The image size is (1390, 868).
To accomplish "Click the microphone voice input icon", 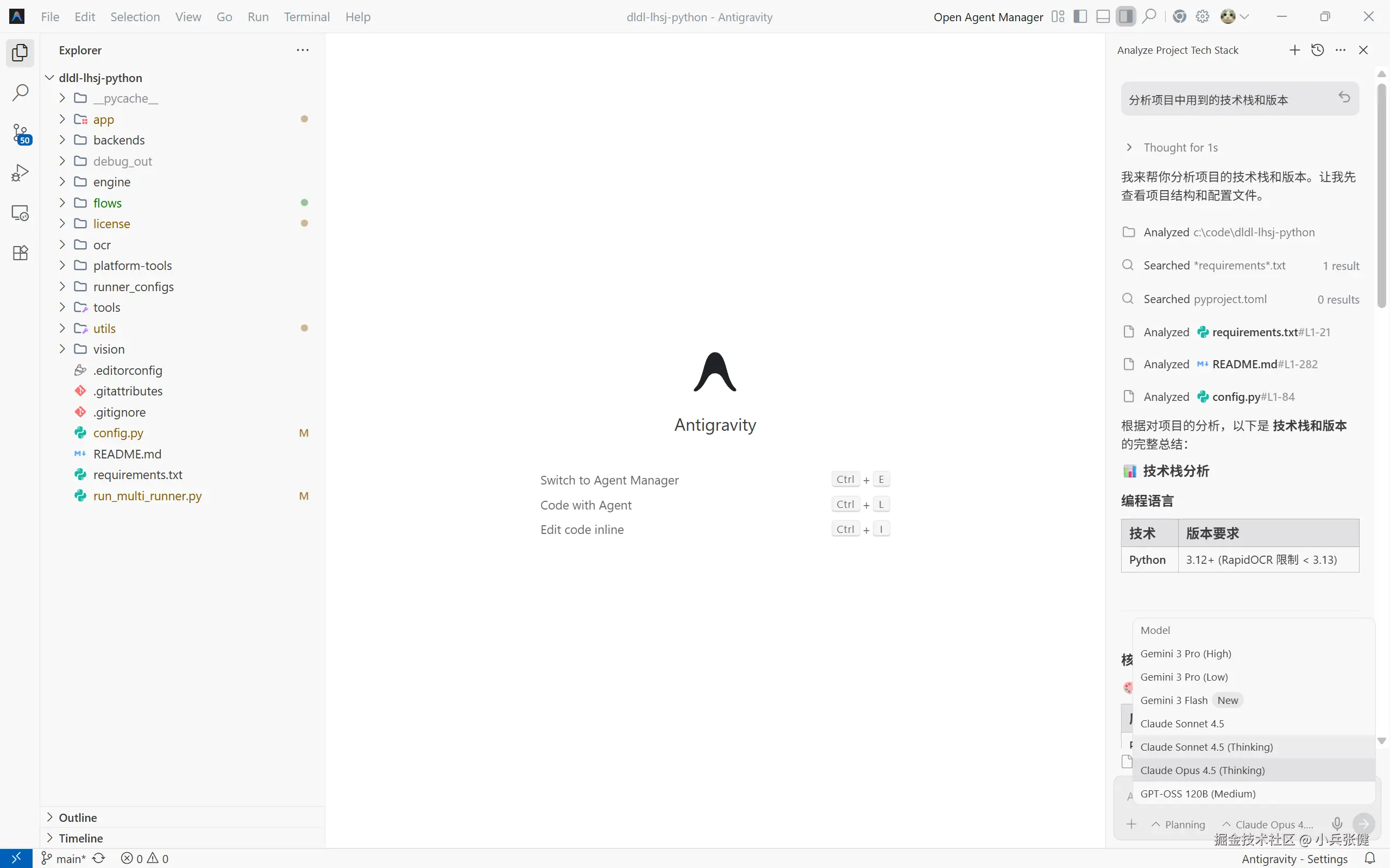I will pyautogui.click(x=1337, y=824).
